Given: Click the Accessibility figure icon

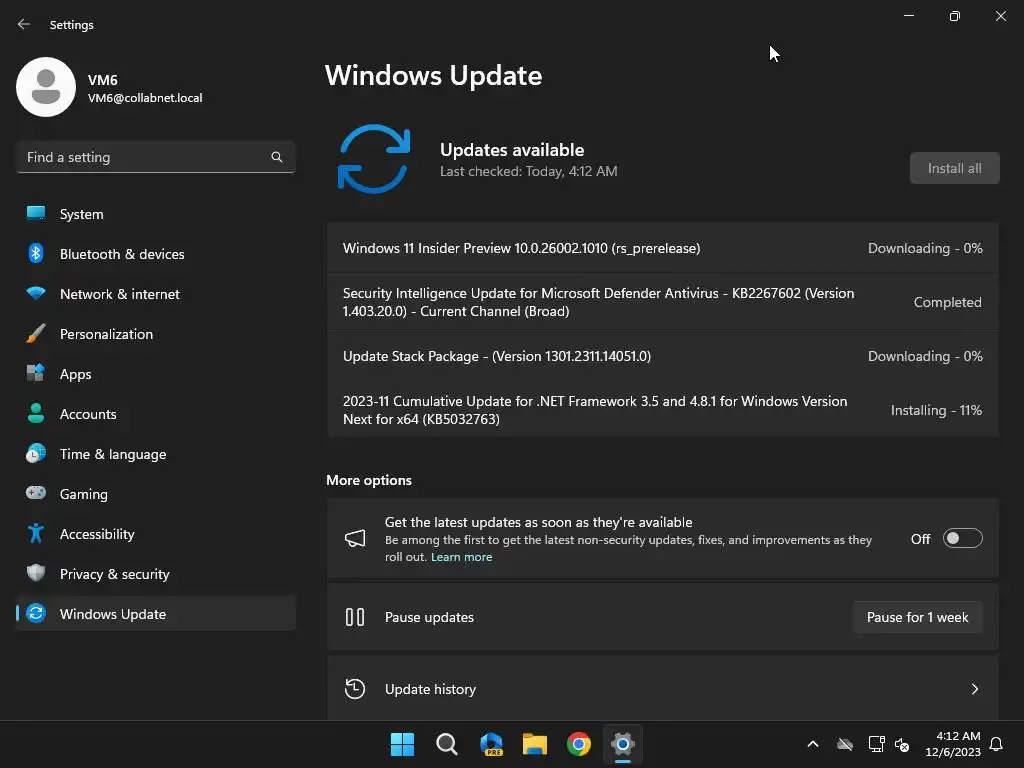Looking at the screenshot, I should (x=36, y=534).
